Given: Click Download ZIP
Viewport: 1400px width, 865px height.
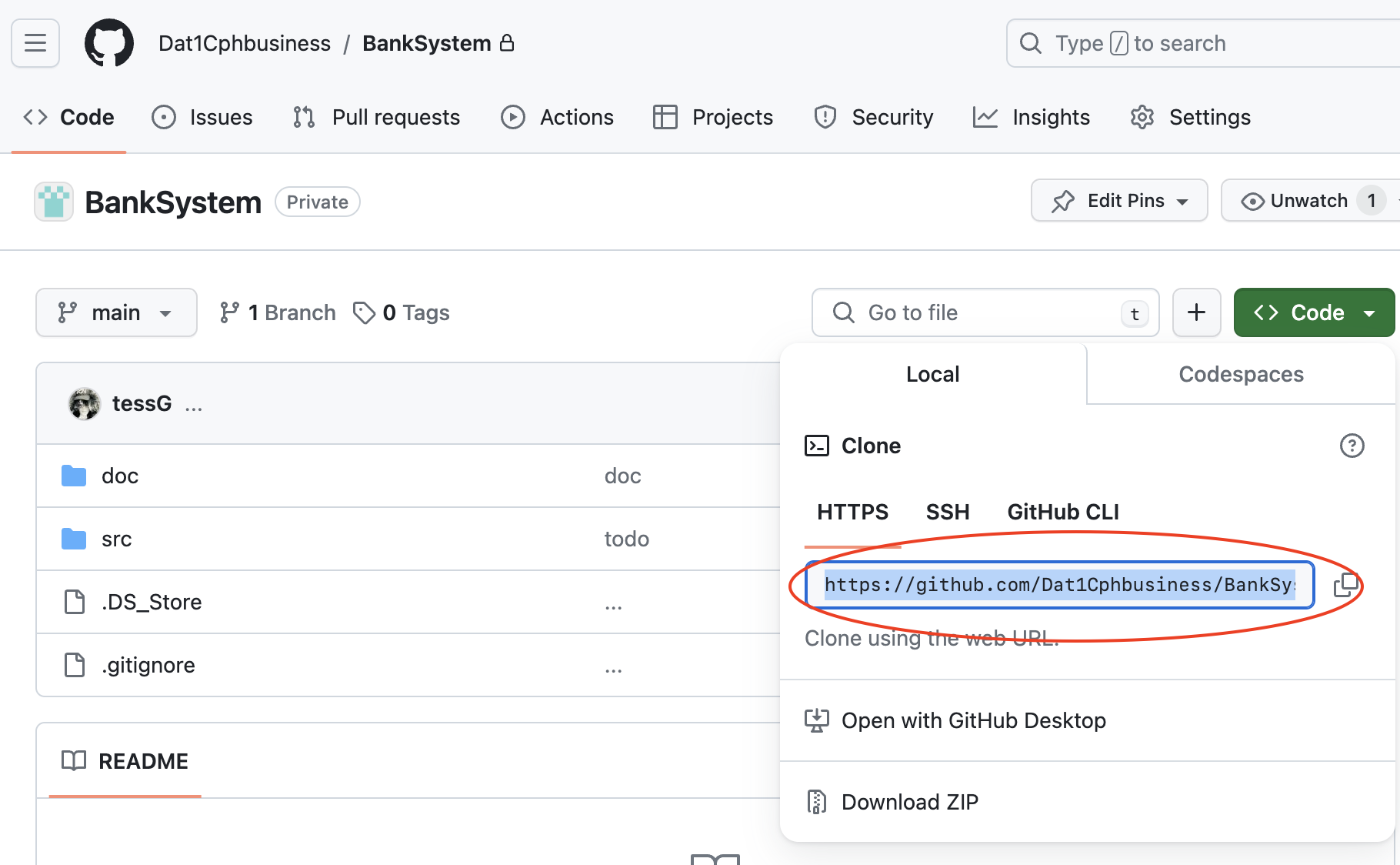Looking at the screenshot, I should click(x=909, y=802).
